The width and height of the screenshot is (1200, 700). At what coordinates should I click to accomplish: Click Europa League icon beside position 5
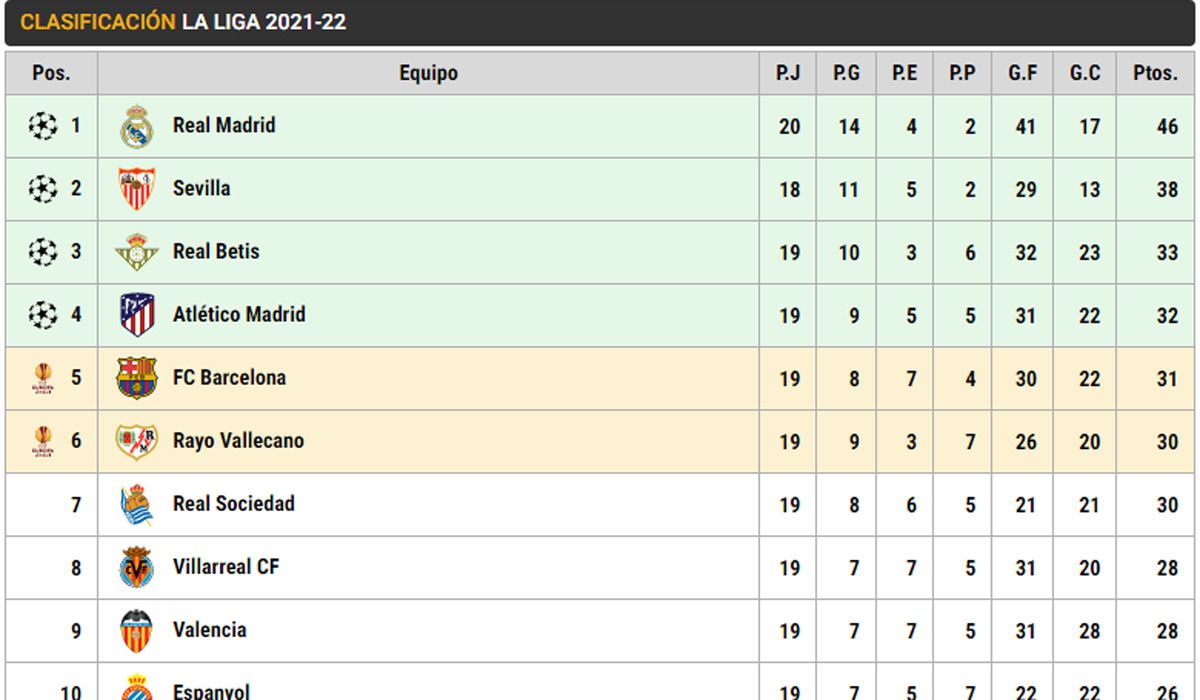coord(43,379)
